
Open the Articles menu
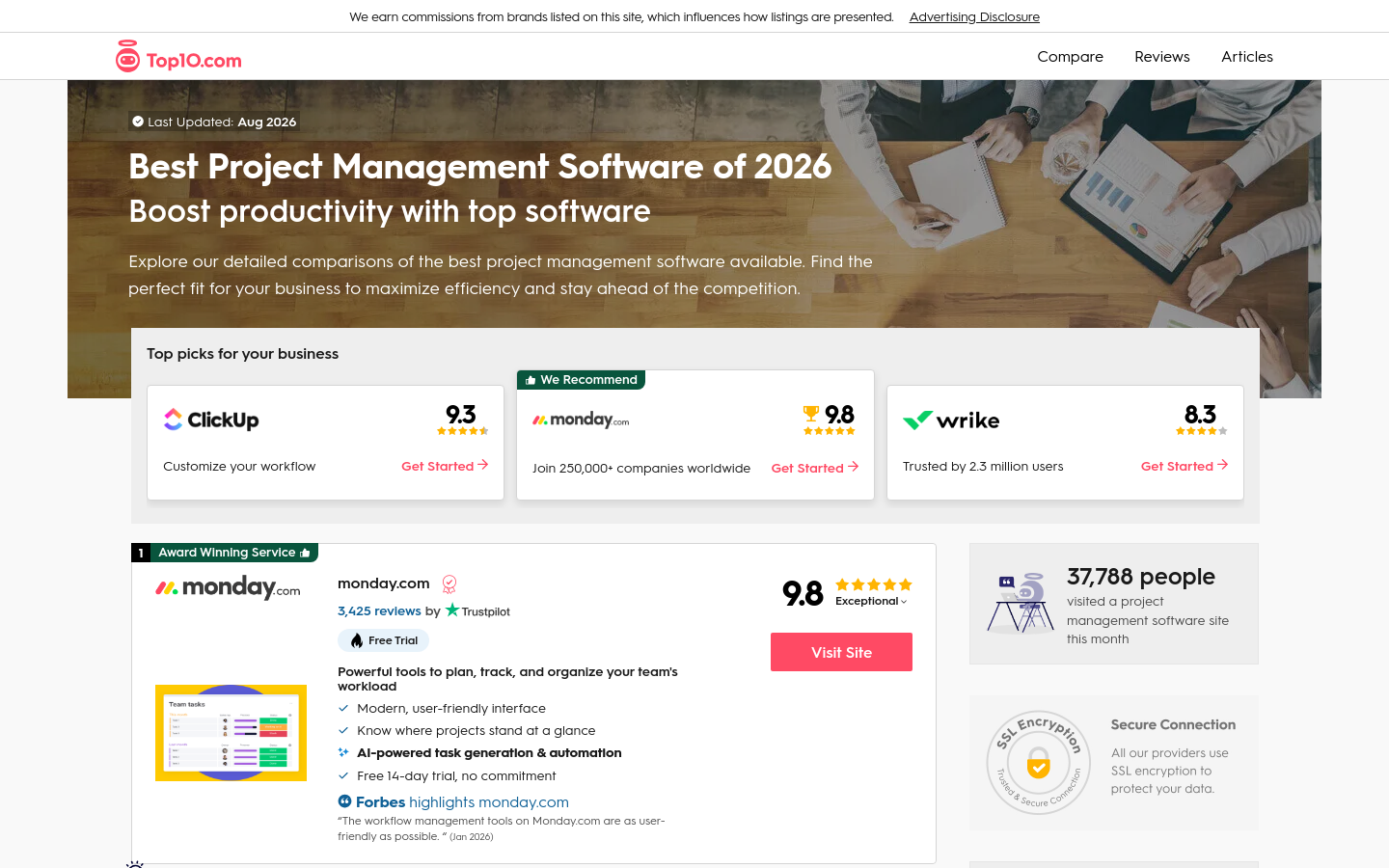1247,57
